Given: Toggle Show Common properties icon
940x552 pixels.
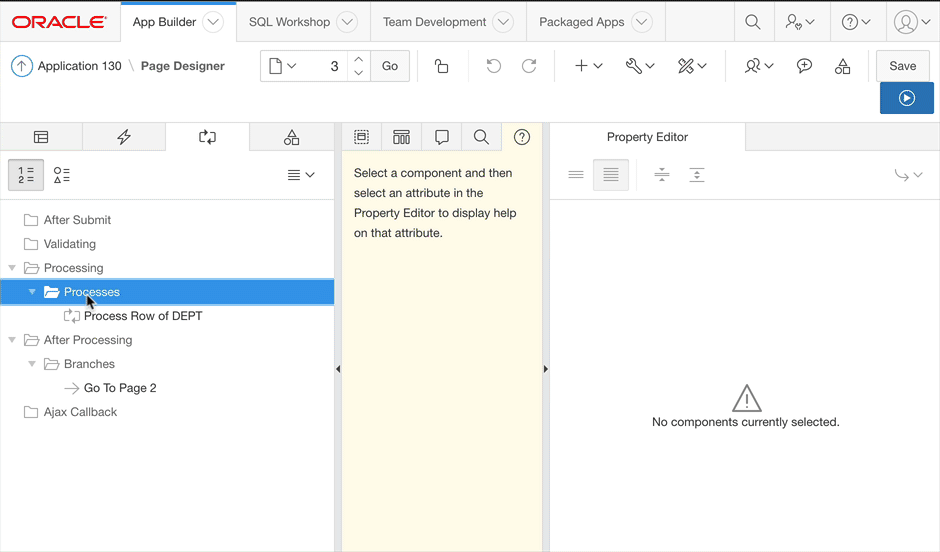Looking at the screenshot, I should pos(576,175).
